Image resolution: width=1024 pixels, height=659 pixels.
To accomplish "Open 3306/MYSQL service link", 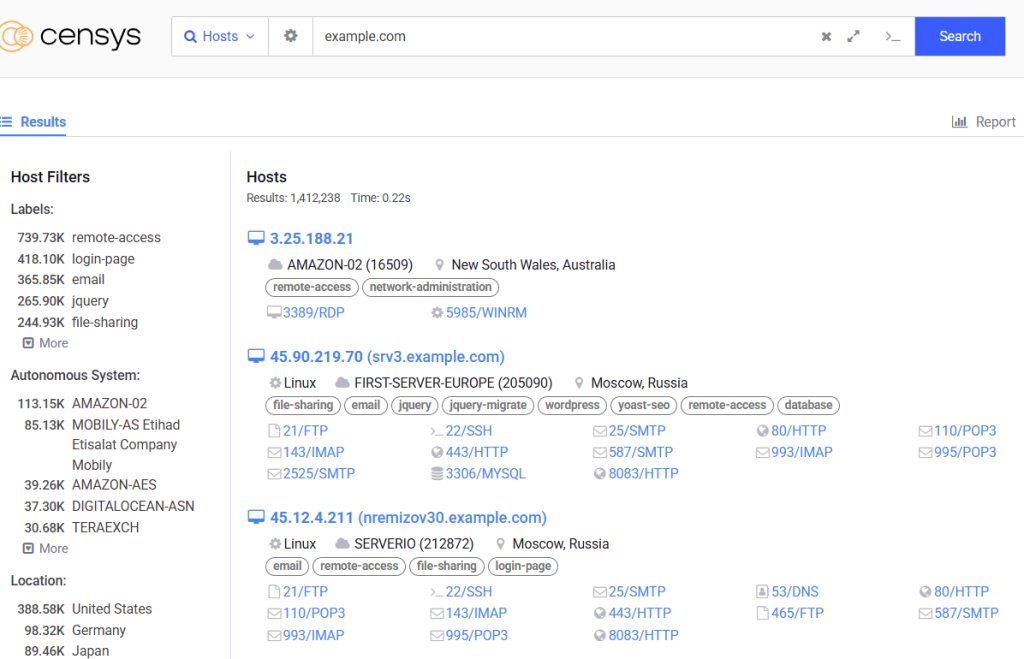I will point(485,474).
